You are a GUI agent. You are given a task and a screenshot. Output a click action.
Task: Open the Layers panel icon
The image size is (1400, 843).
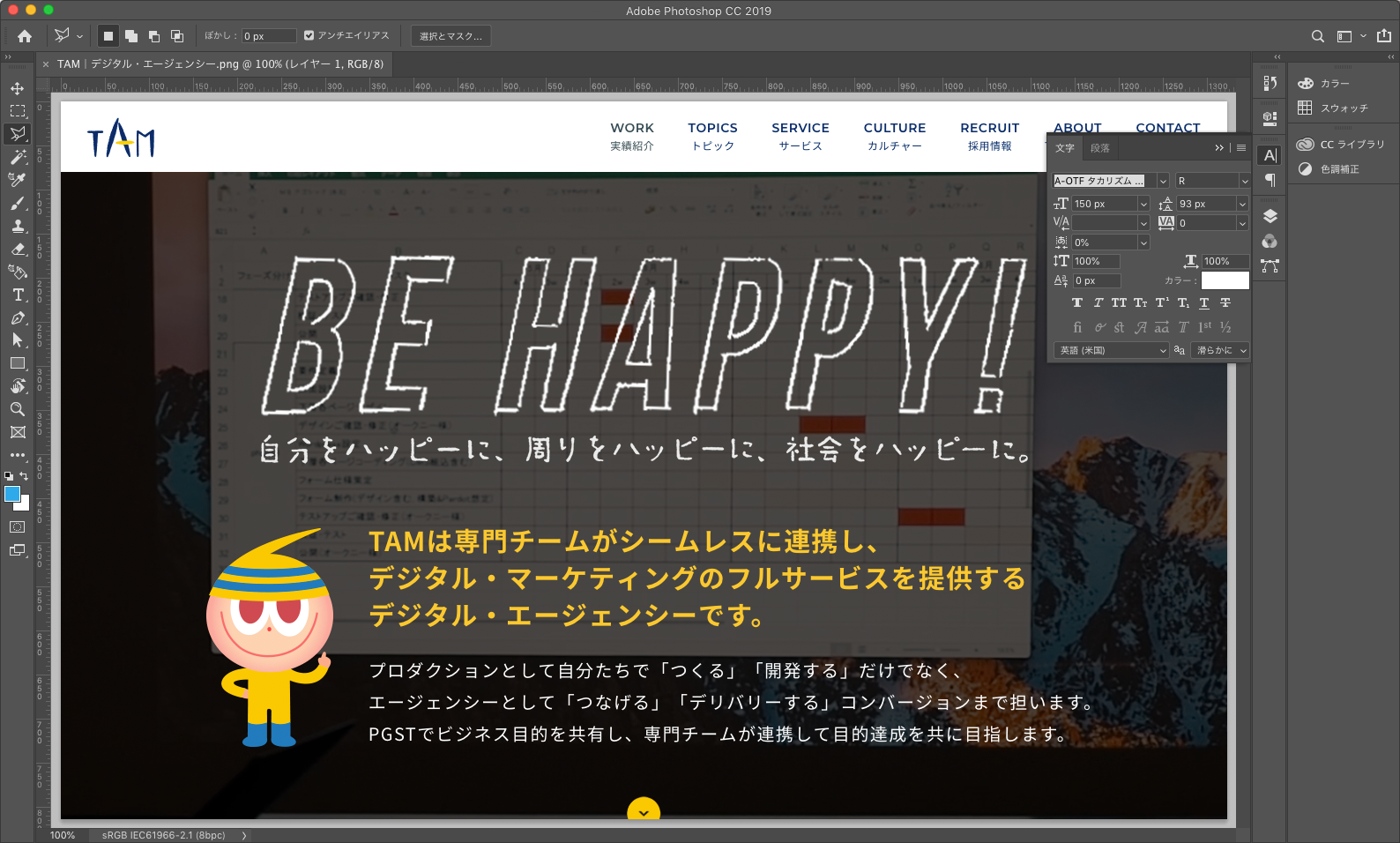tap(1270, 217)
